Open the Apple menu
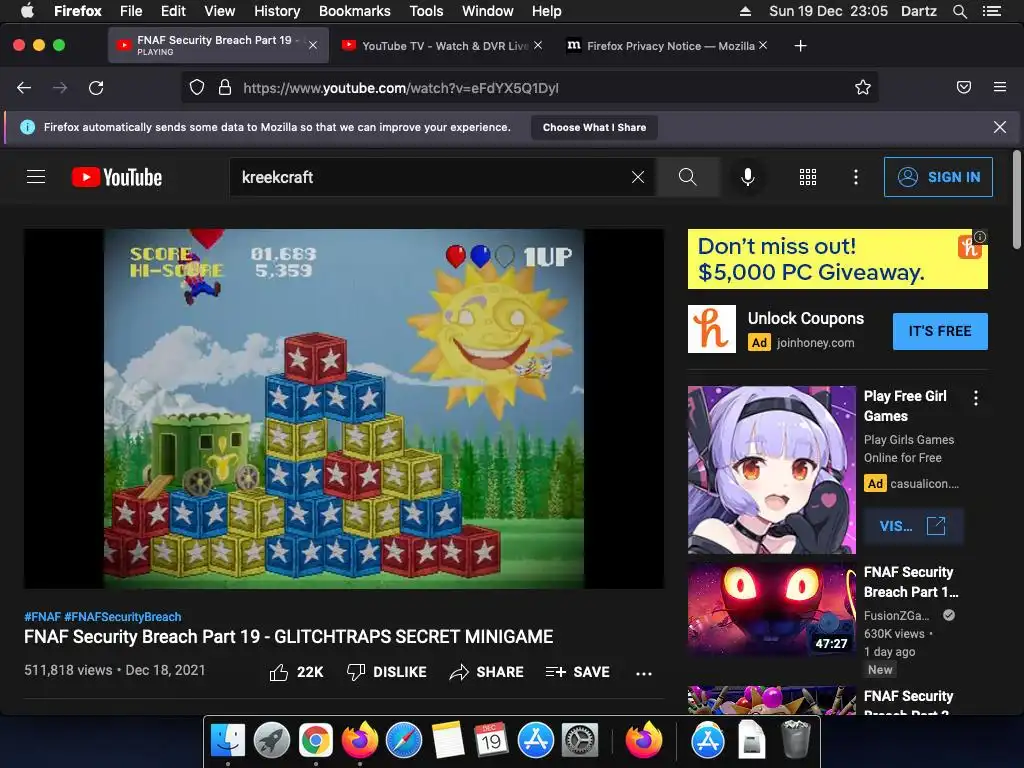Image resolution: width=1024 pixels, height=768 pixels. 27,11
